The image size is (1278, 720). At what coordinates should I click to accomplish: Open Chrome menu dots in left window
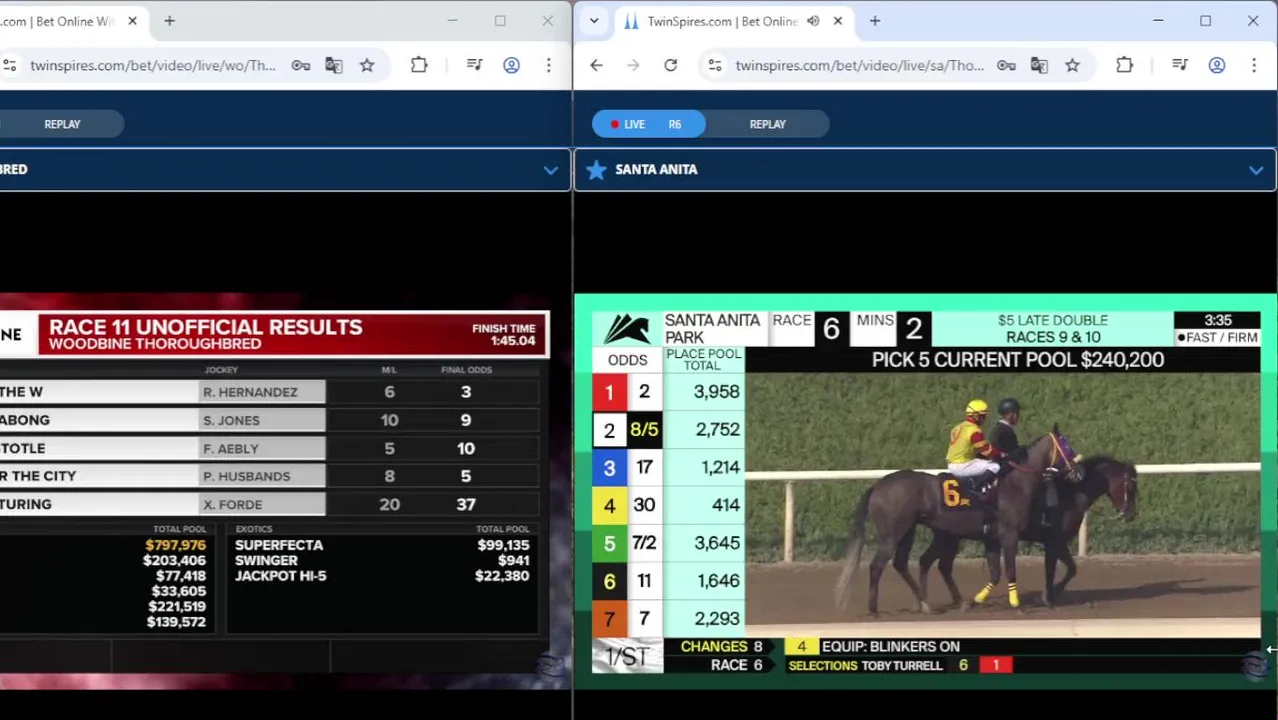coord(548,66)
